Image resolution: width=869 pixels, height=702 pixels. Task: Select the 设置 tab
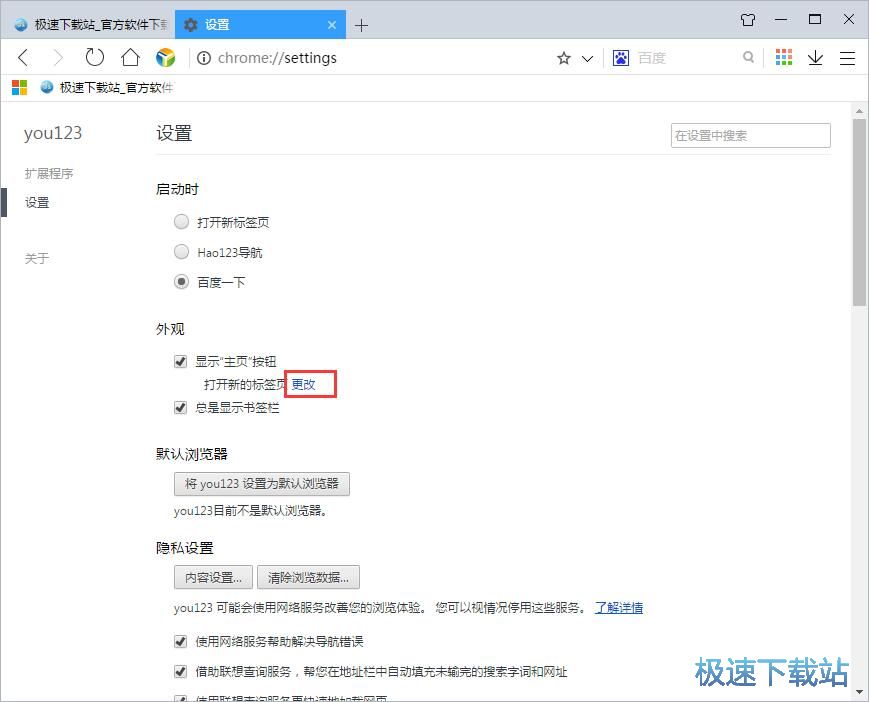(260, 24)
